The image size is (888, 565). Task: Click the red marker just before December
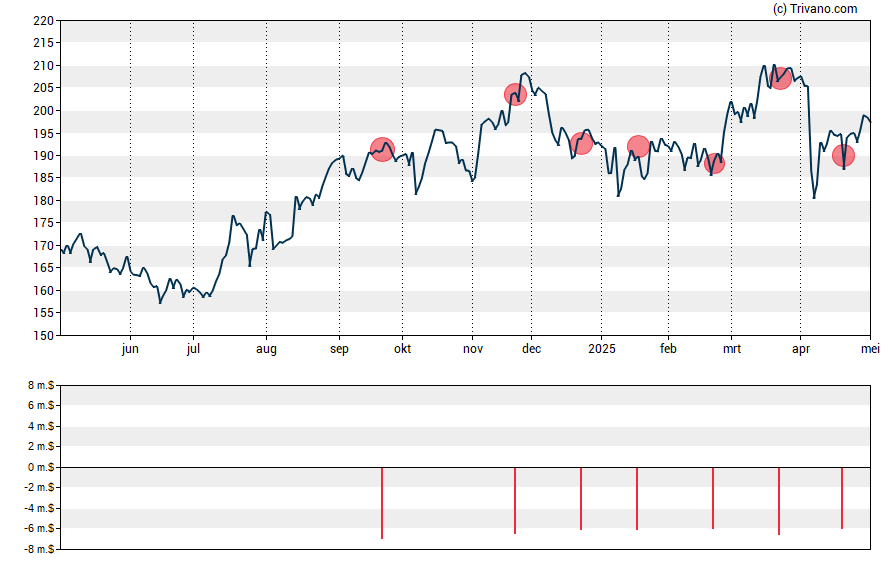pos(515,95)
